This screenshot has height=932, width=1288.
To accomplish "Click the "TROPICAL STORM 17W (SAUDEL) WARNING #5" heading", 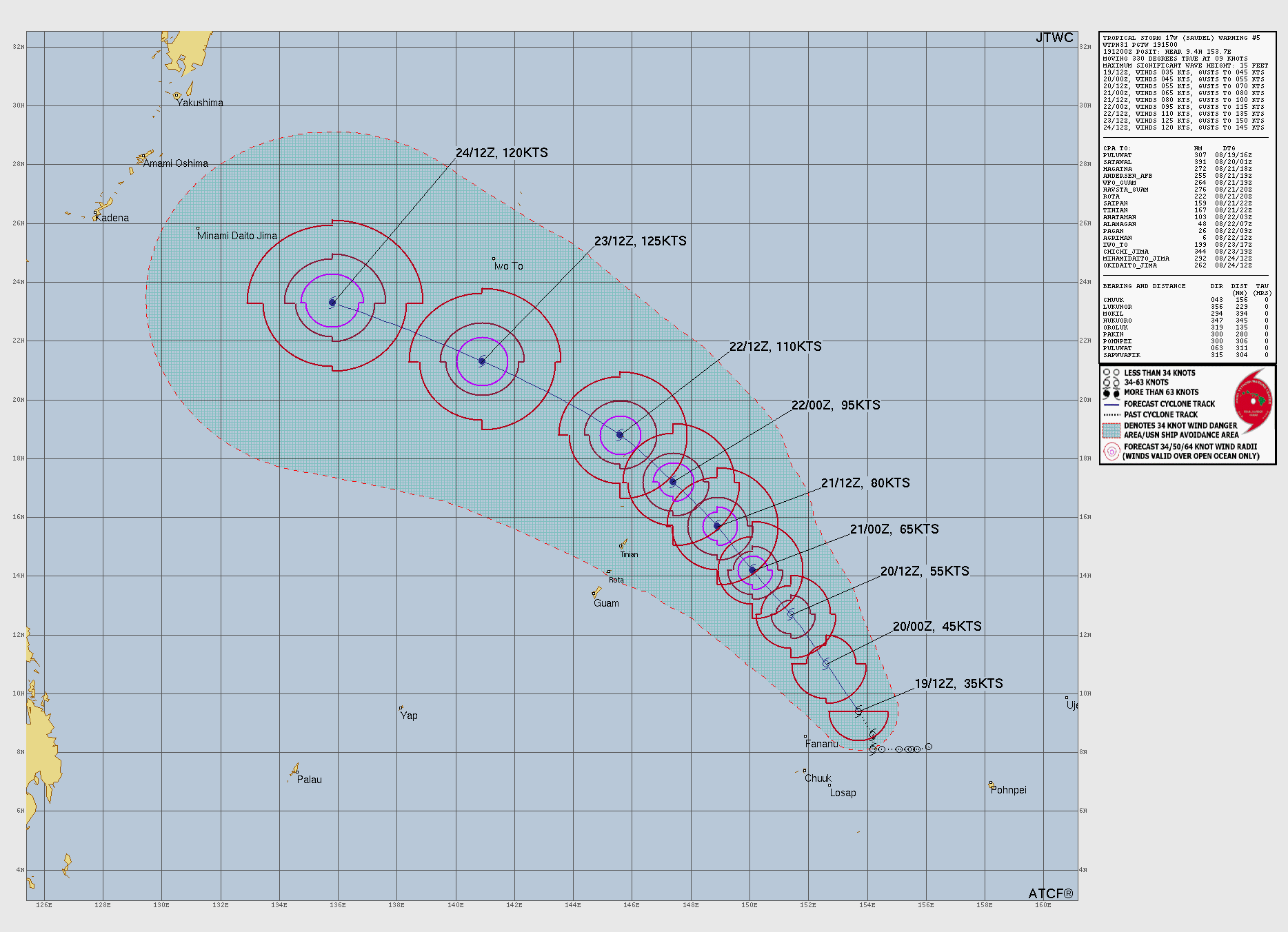I will click(1181, 38).
